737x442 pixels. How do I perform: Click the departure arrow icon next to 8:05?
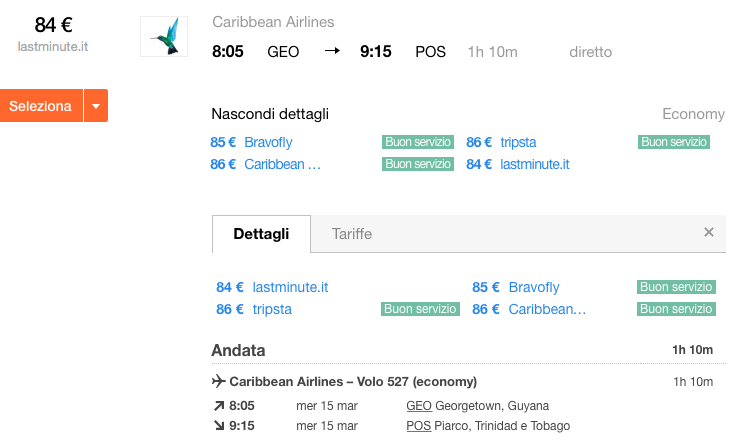point(219,405)
